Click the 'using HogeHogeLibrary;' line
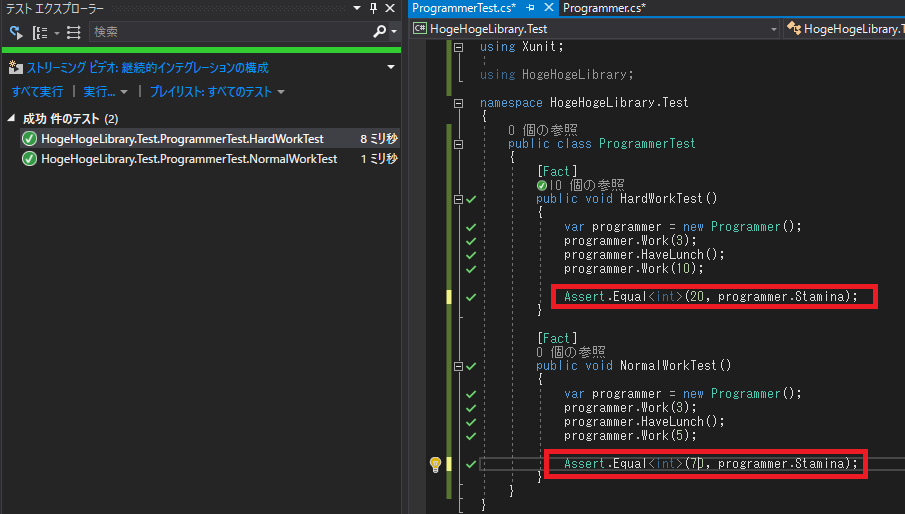Viewport: 905px width, 514px height. [x=557, y=74]
